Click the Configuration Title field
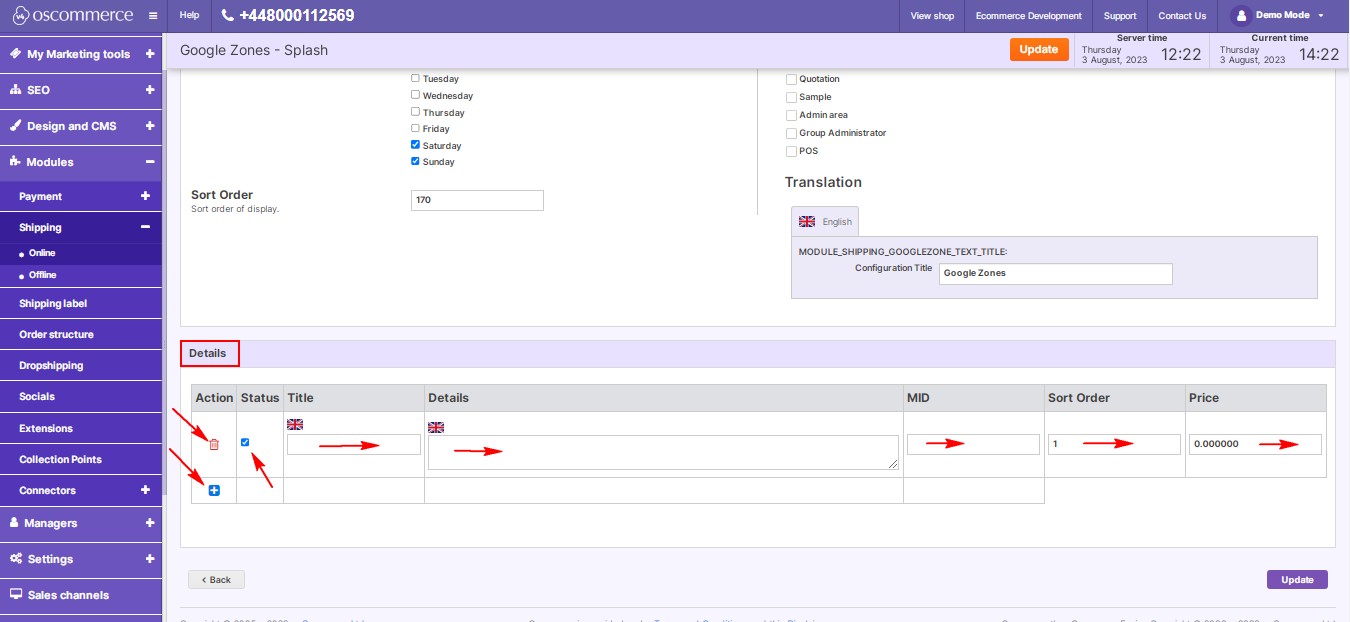 click(x=1055, y=273)
